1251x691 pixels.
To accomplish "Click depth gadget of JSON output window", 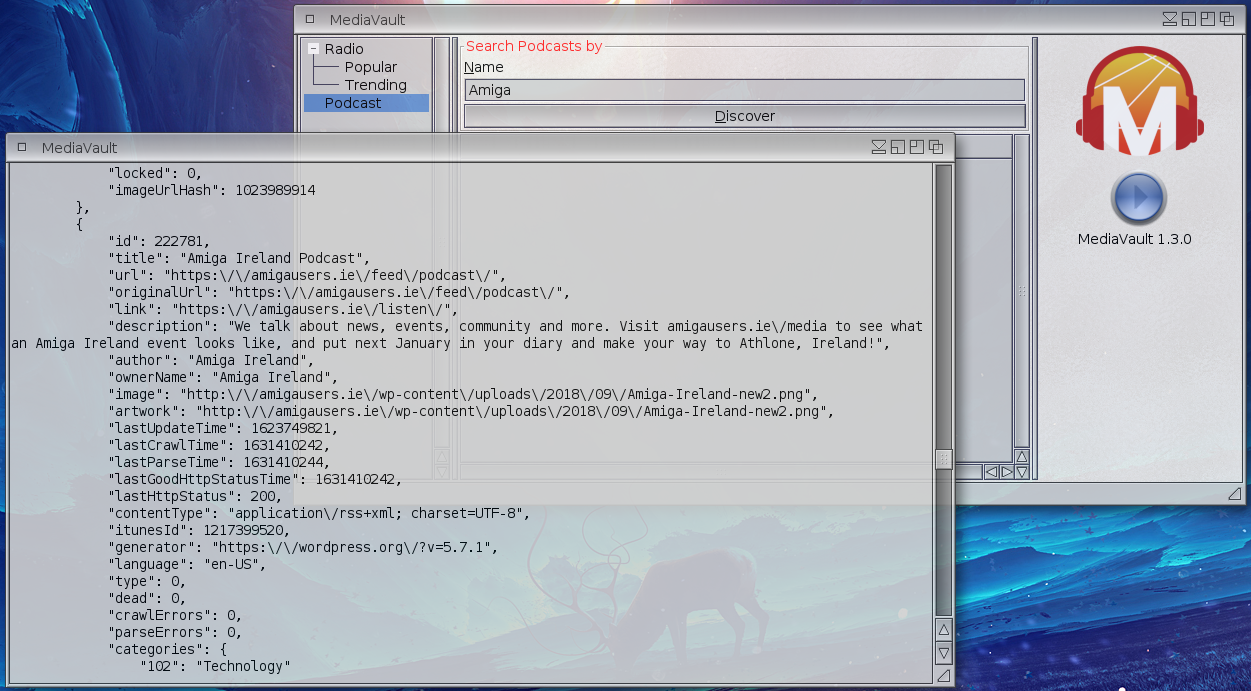I will click(x=936, y=147).
